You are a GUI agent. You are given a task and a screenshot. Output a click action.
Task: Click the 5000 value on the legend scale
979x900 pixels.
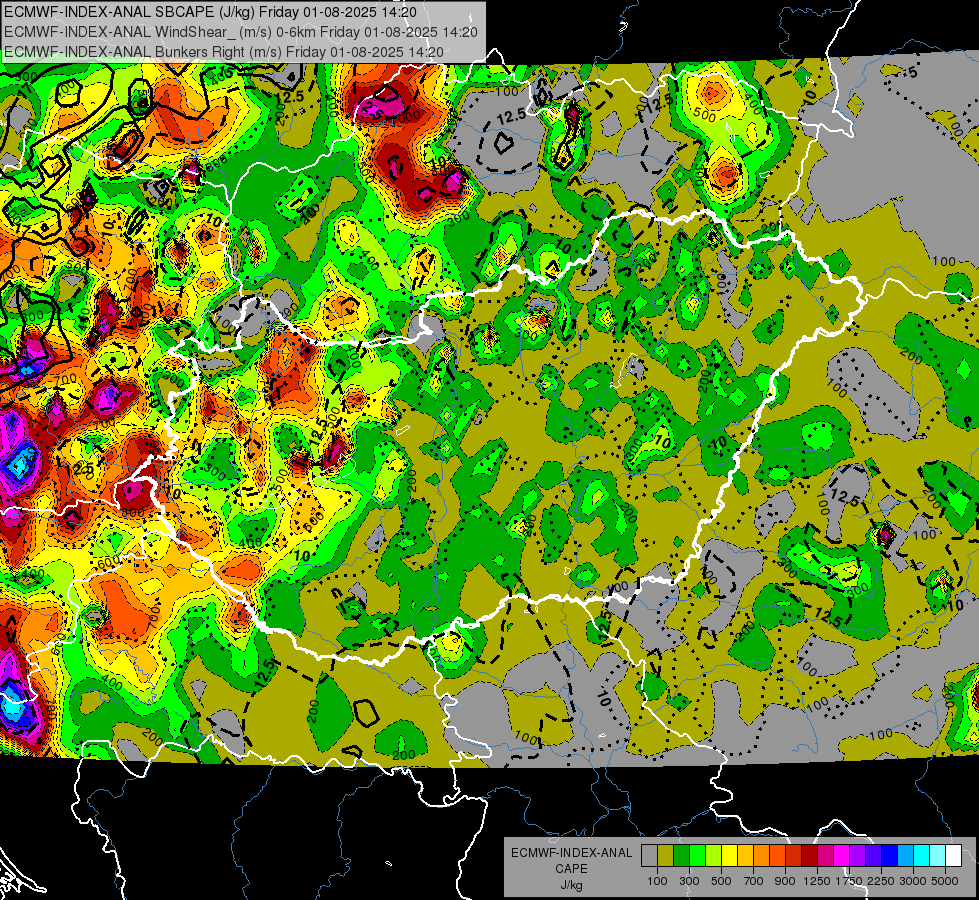(x=945, y=881)
